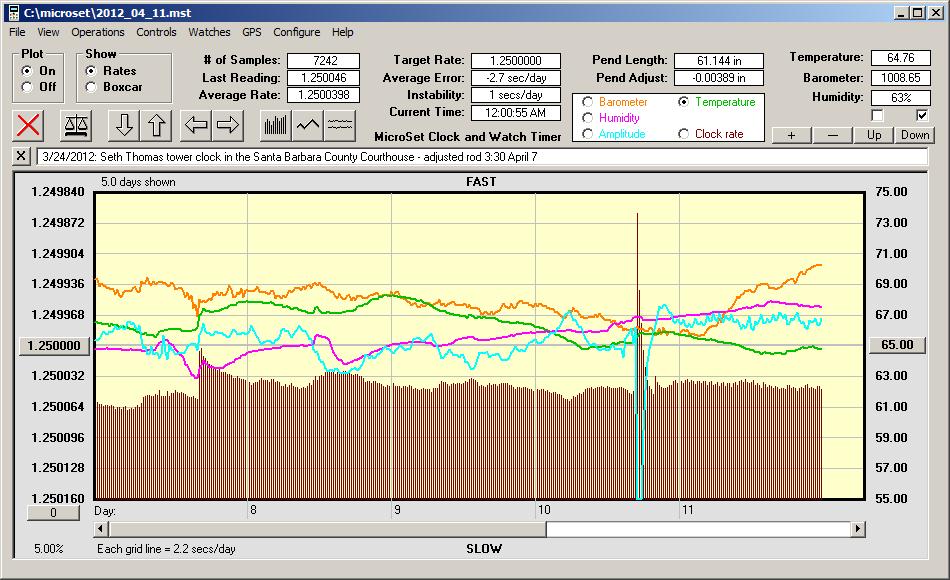The height and width of the screenshot is (580, 950).
Task: Click the chart scrollbar left arrow
Action: [101, 529]
